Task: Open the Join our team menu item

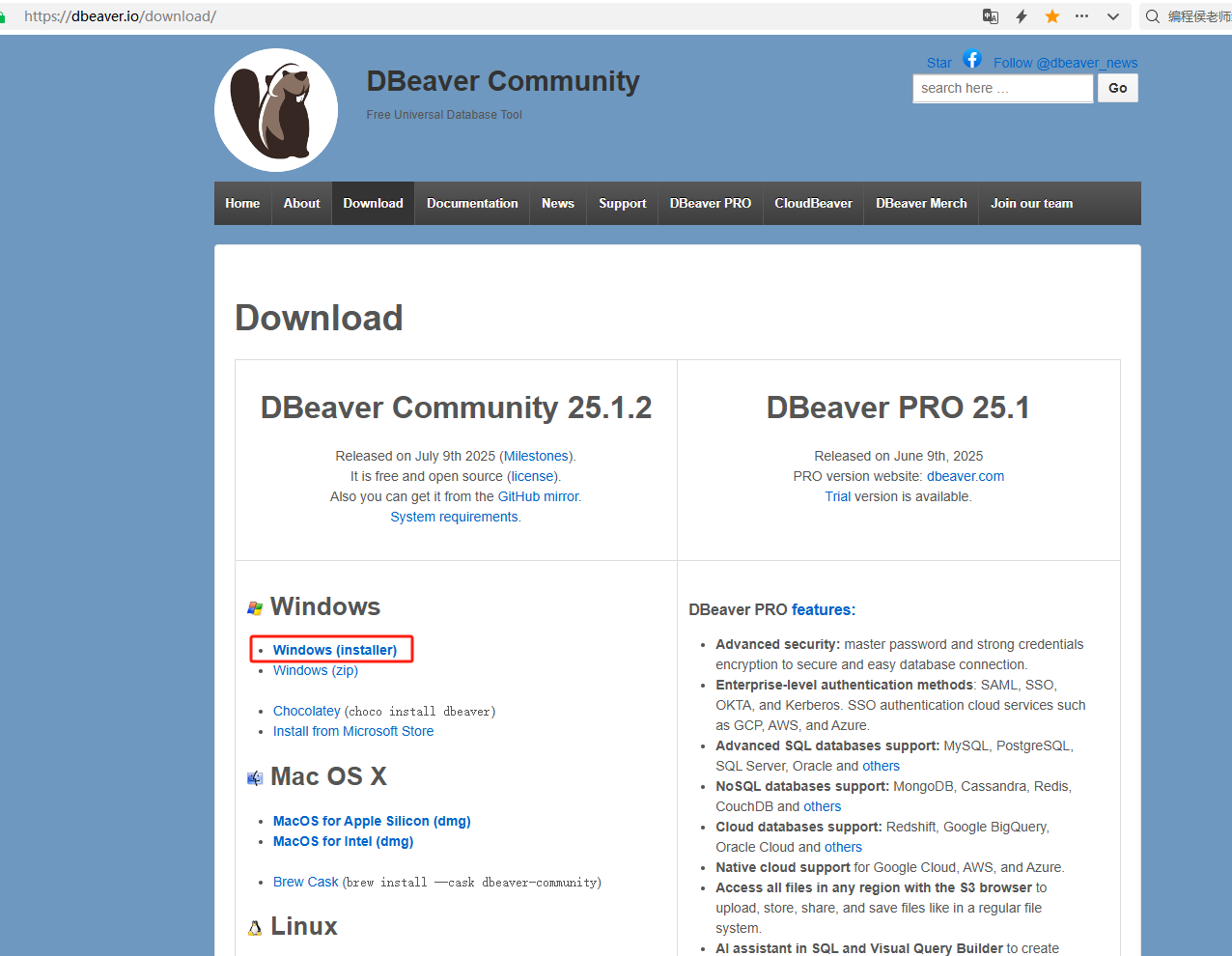Action: point(1031,203)
